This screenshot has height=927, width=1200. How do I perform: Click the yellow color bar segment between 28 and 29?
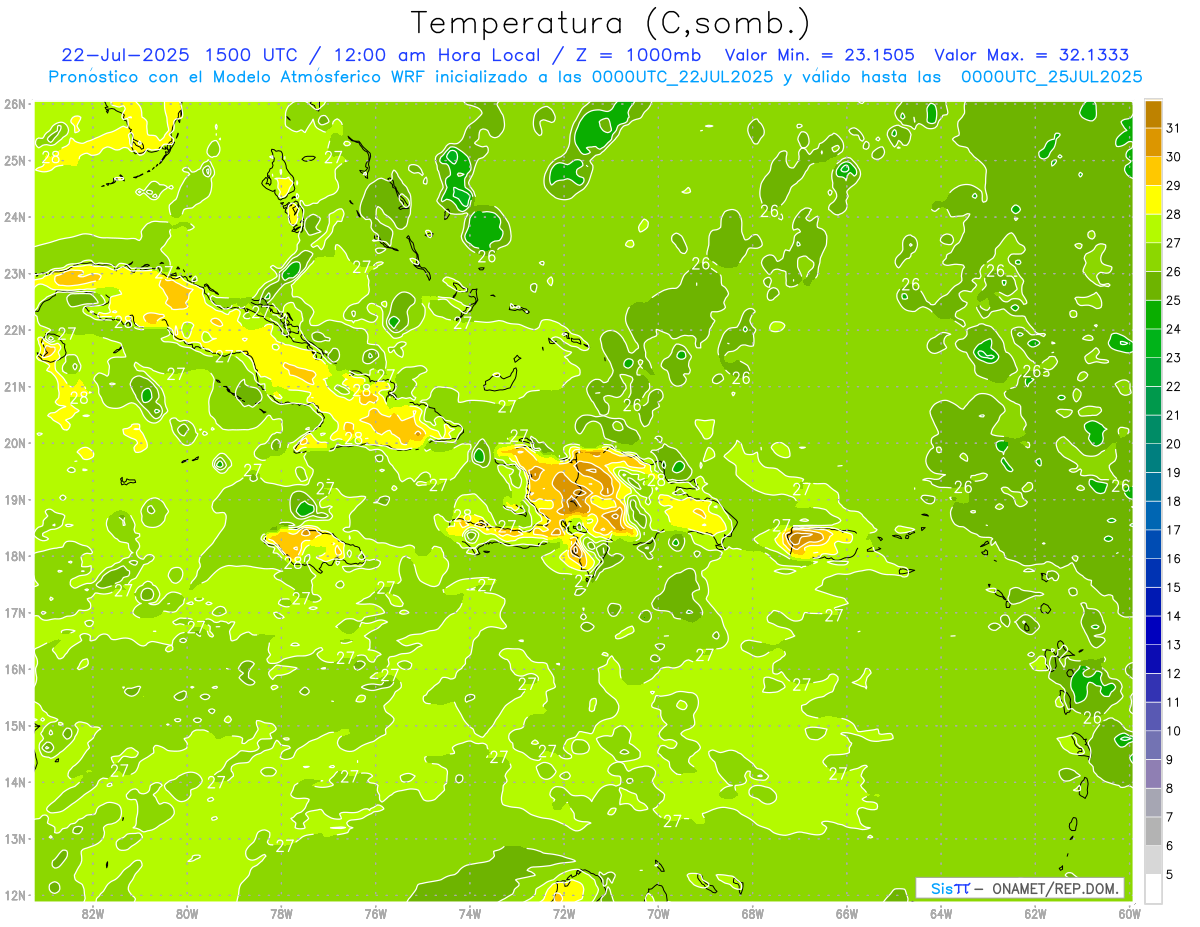coord(1153,200)
